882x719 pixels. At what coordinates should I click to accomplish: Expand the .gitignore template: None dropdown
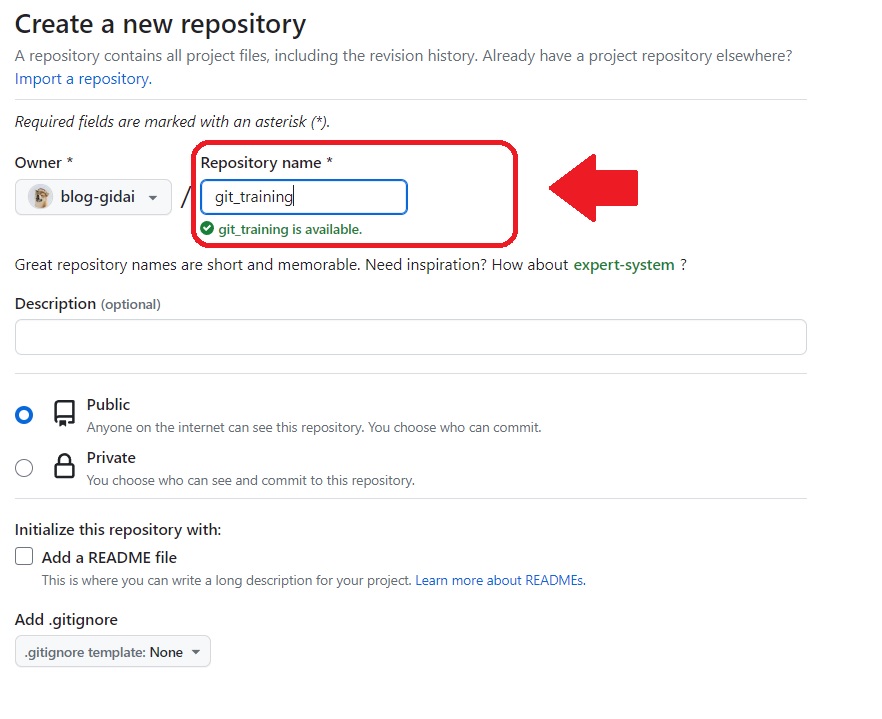click(x=113, y=652)
